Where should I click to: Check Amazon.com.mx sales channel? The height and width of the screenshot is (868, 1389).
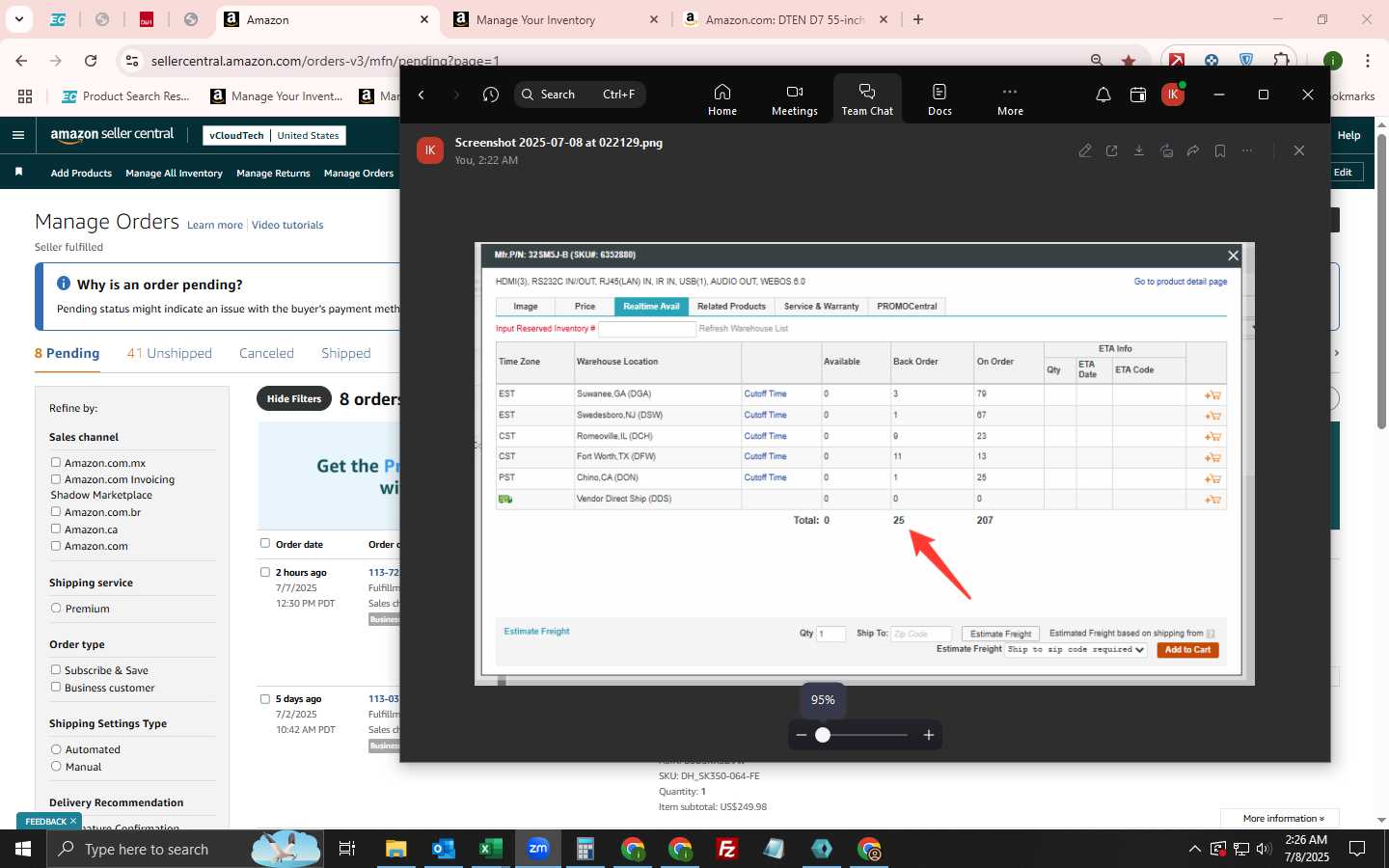tap(56, 463)
